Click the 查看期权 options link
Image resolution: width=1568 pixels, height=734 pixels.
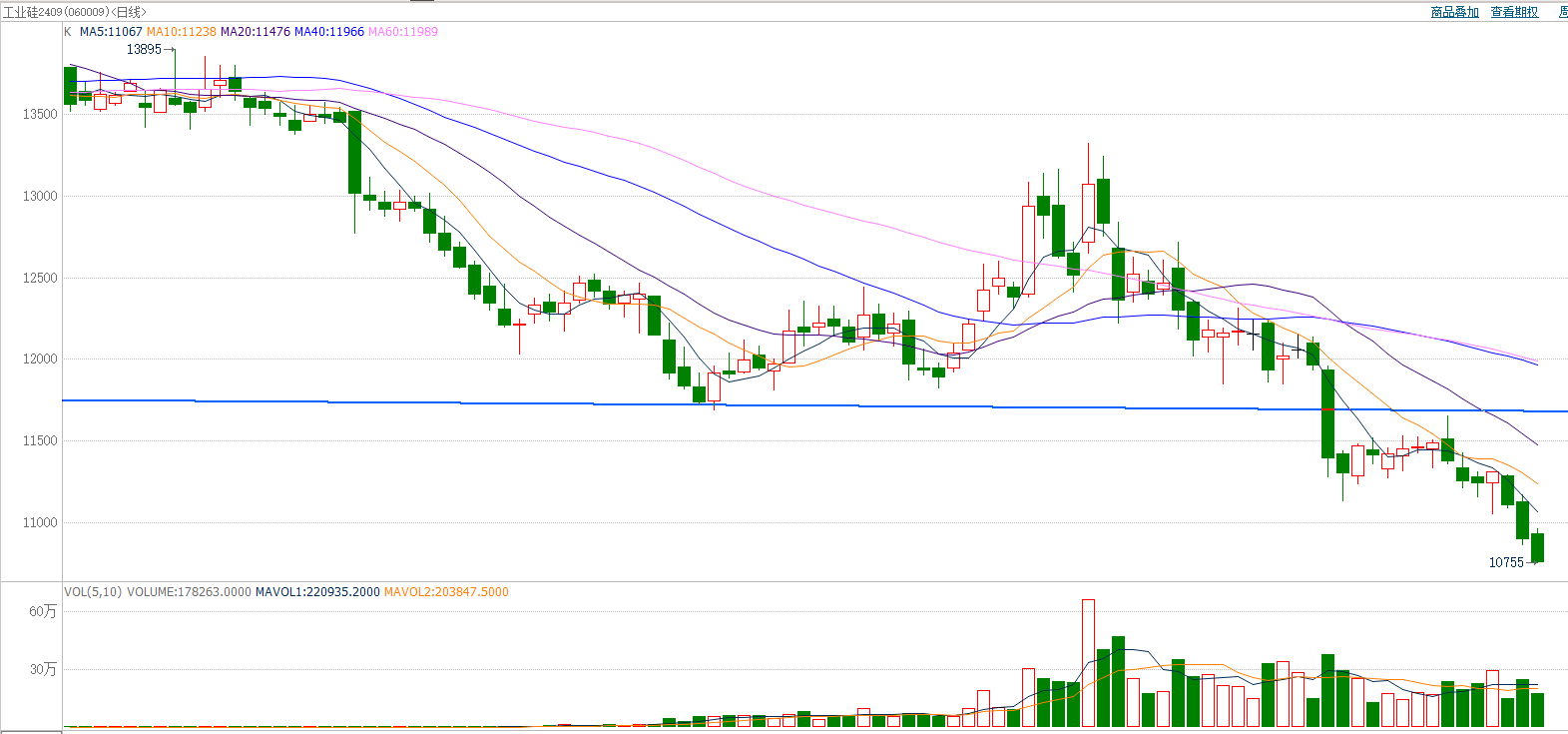1514,12
